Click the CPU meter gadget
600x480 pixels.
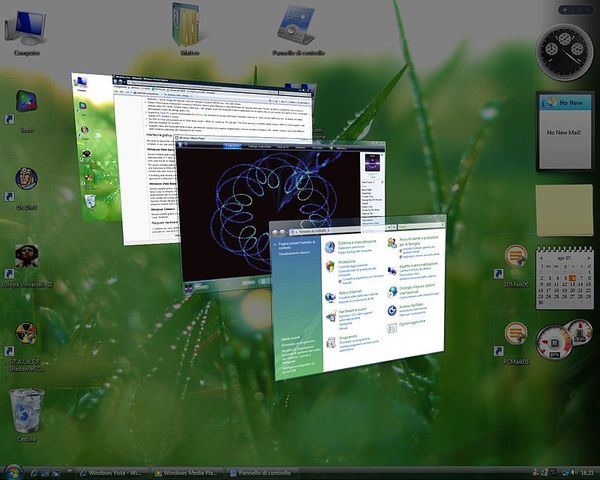click(x=564, y=339)
